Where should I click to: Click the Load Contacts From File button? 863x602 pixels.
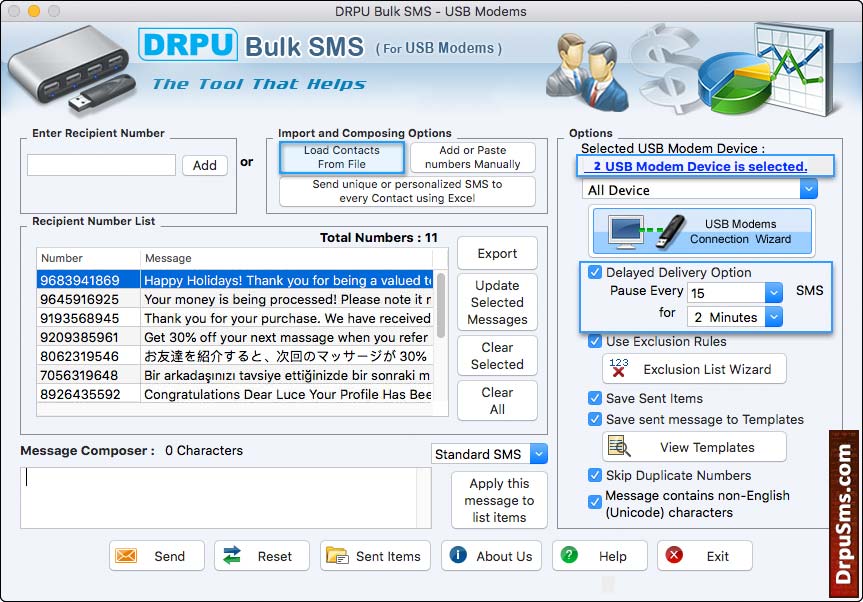point(342,157)
